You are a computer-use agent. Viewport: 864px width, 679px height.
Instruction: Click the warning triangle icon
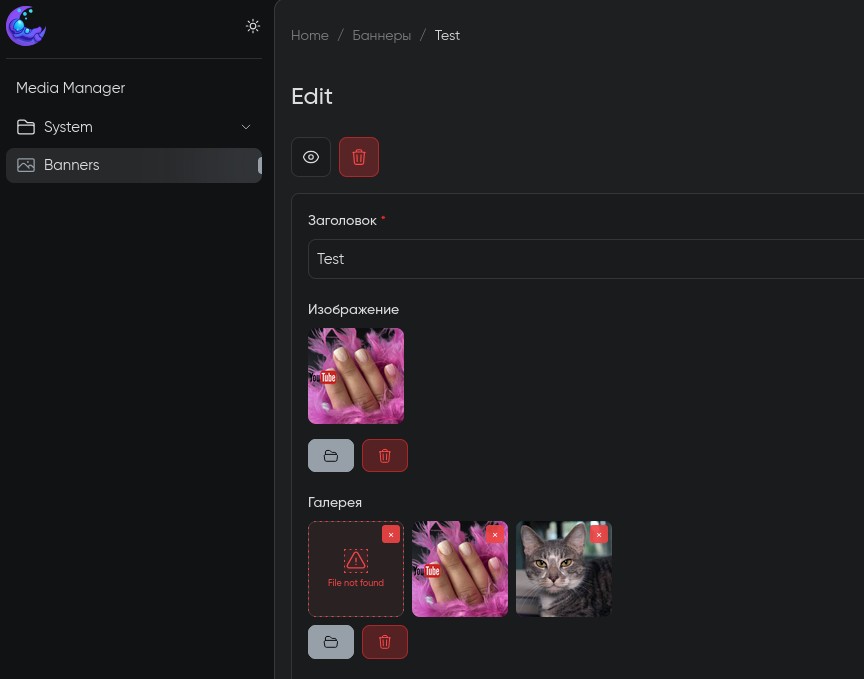point(356,561)
